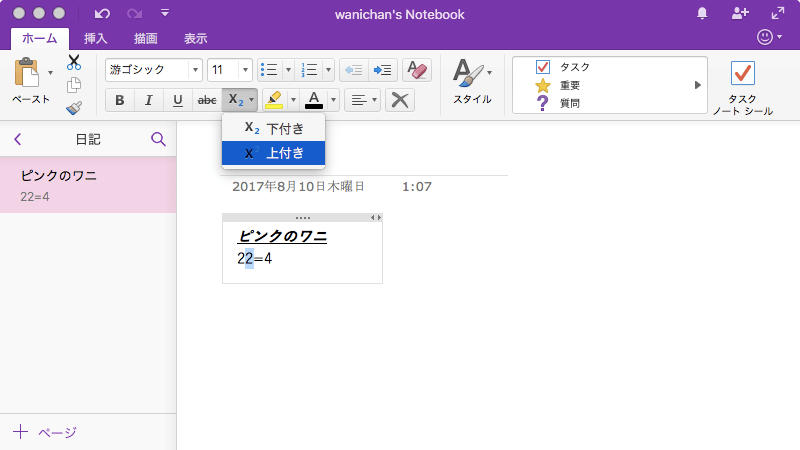Share notebook with add person icon

740,13
